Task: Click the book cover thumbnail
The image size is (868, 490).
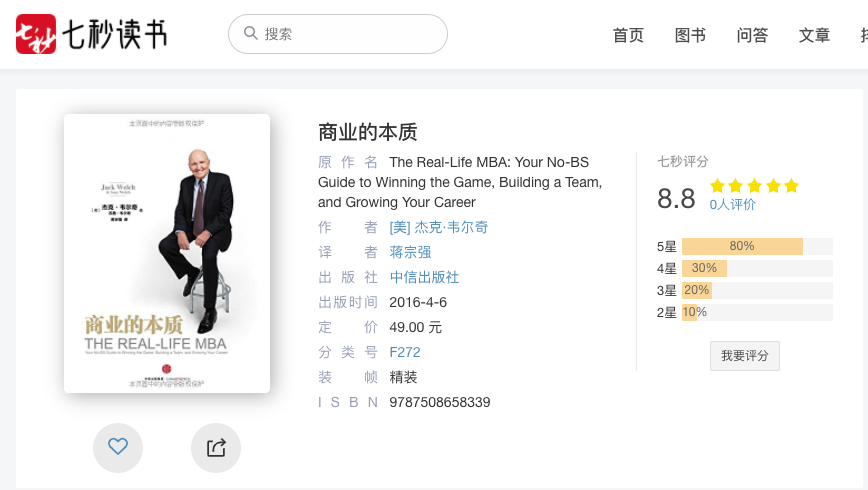Action: 167,254
